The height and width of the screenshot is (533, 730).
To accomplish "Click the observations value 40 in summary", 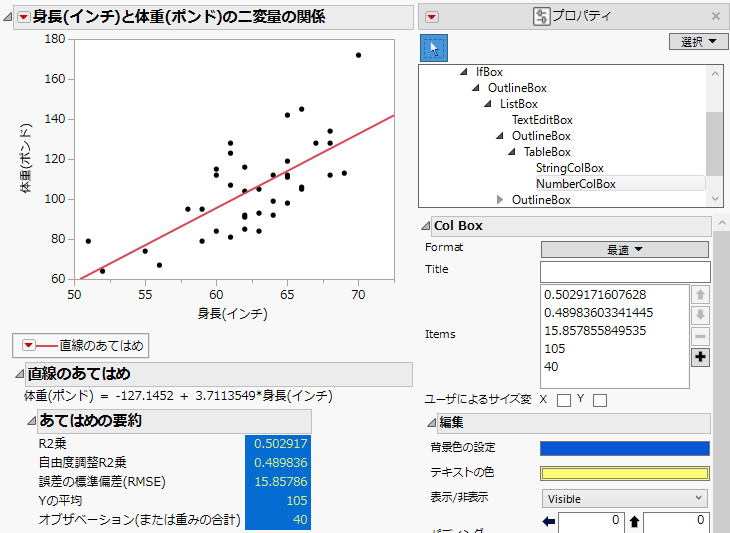I will coord(300,520).
